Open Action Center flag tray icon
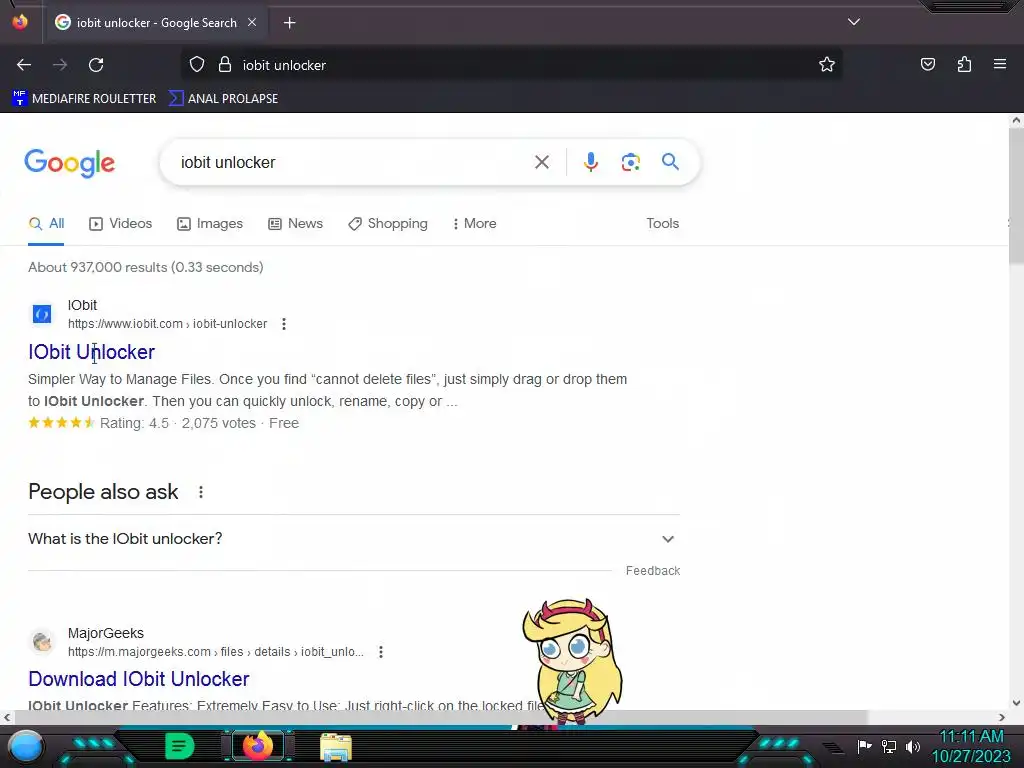Image resolution: width=1024 pixels, height=768 pixels. [864, 746]
